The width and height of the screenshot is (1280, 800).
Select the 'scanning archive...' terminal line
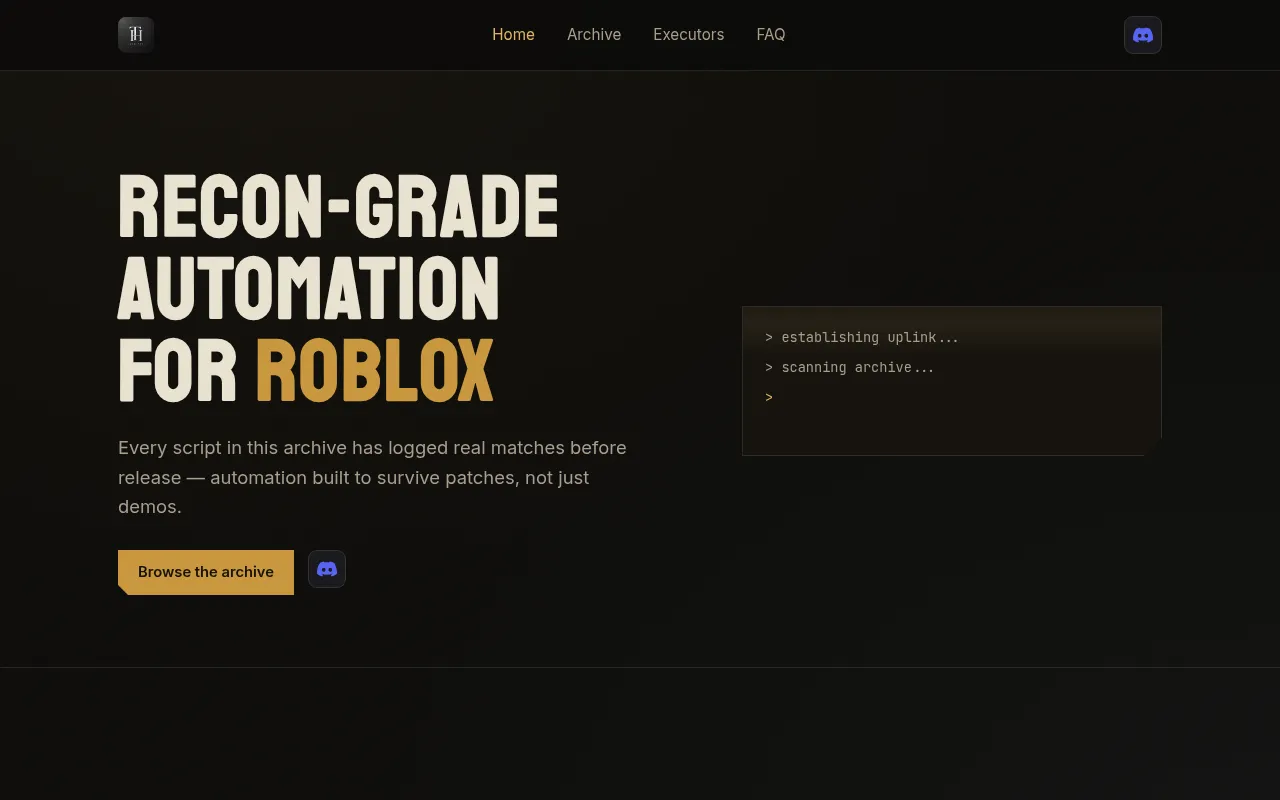coord(850,368)
